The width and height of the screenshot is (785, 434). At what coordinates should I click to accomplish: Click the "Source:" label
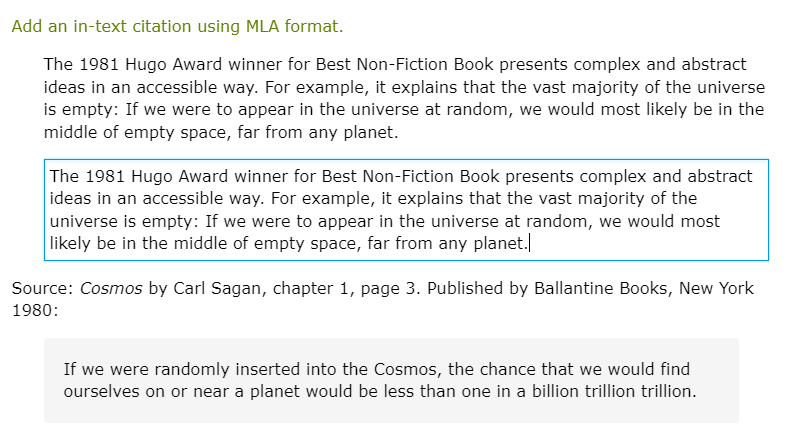click(x=42, y=289)
